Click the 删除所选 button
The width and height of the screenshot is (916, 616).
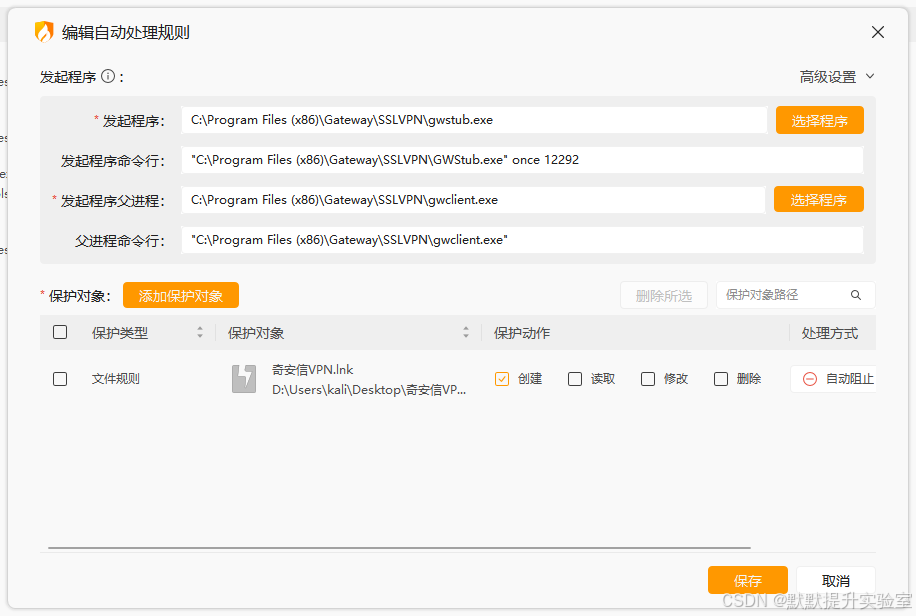[x=664, y=295]
